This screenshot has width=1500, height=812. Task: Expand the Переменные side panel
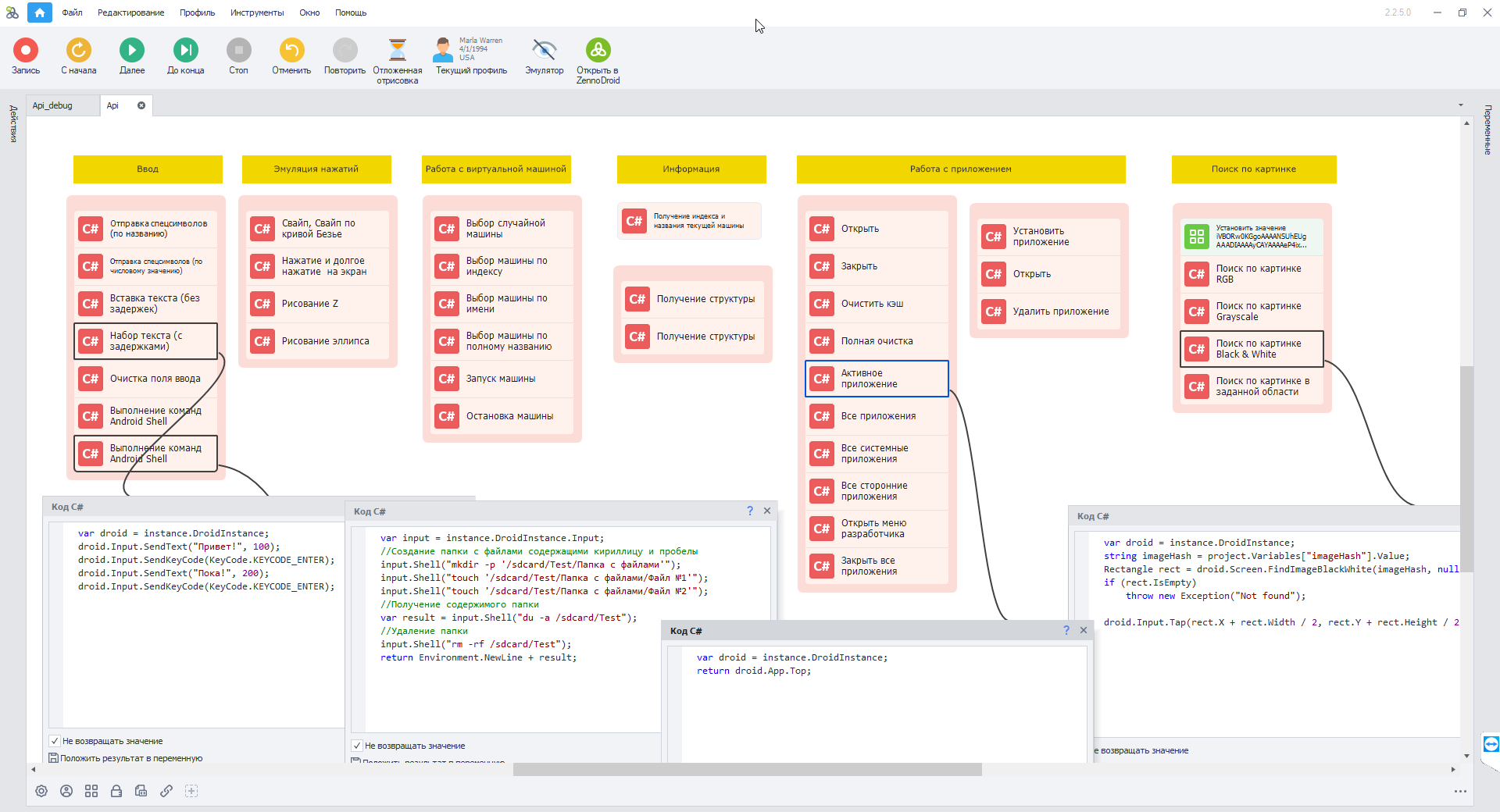pos(1487,130)
